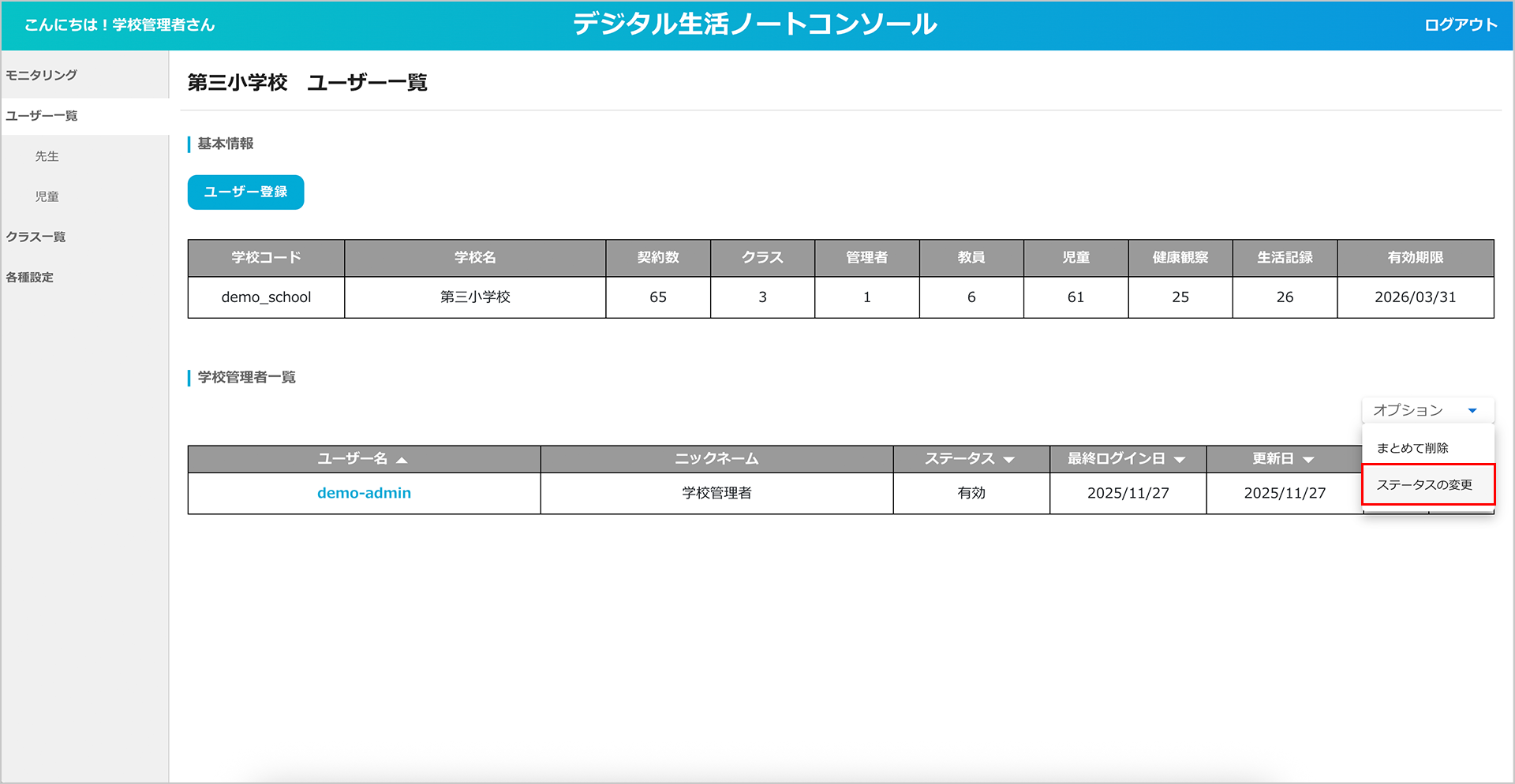Click the デジタル生活ノートコンソール title
Image resolution: width=1515 pixels, height=784 pixels.
click(755, 24)
